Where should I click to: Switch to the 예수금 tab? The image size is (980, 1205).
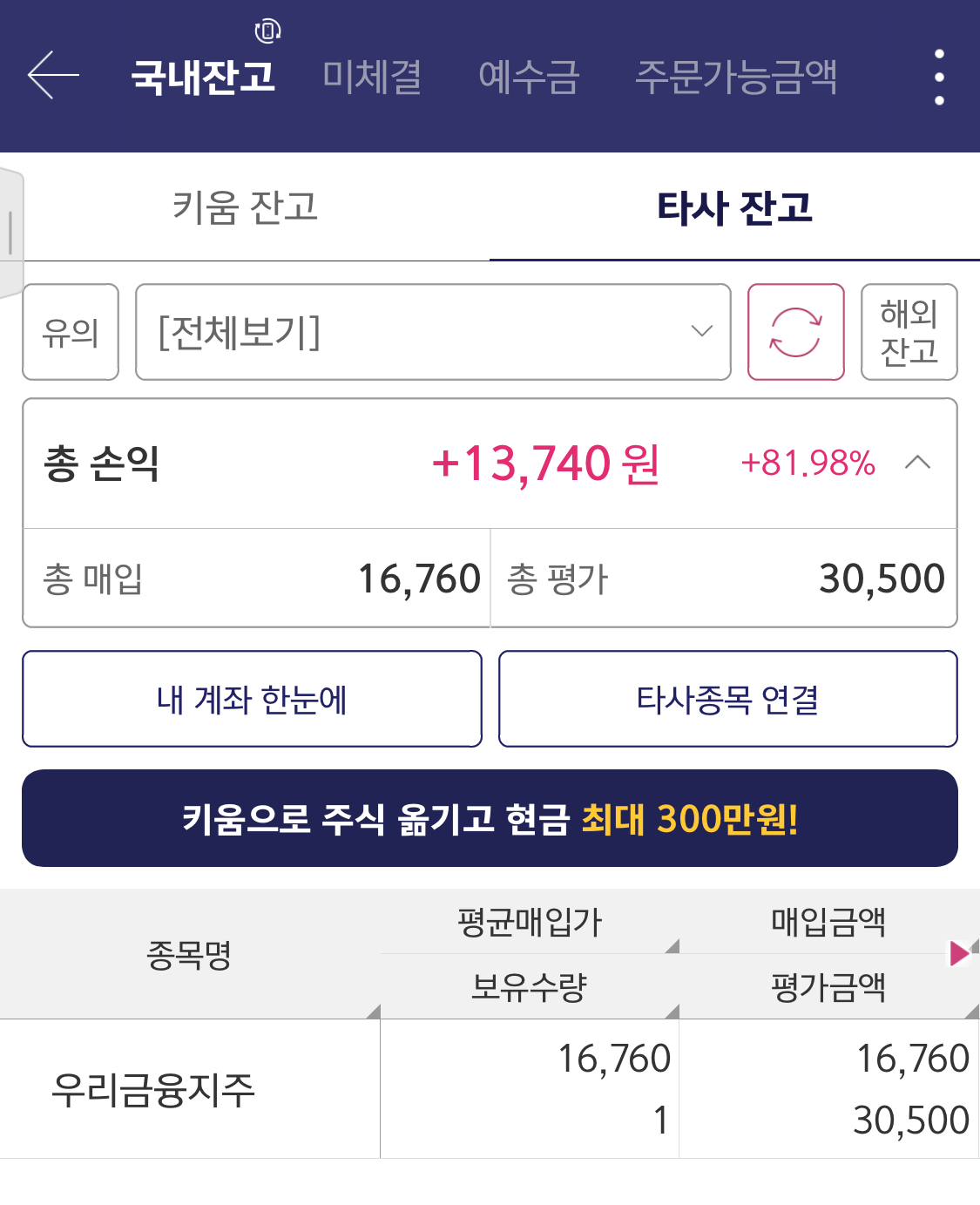tap(529, 77)
